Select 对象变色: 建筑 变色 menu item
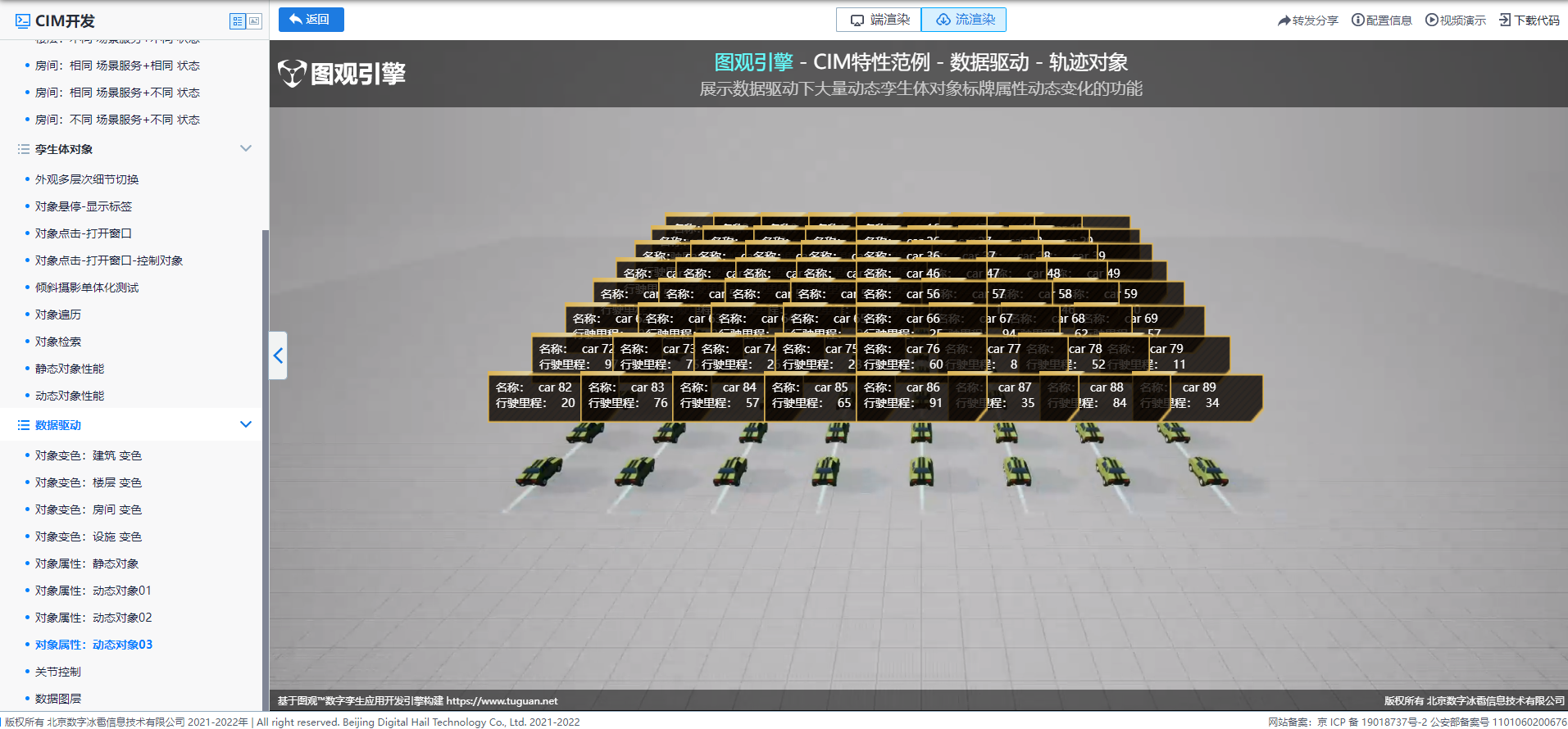This screenshot has height=729, width=1568. [x=88, y=455]
